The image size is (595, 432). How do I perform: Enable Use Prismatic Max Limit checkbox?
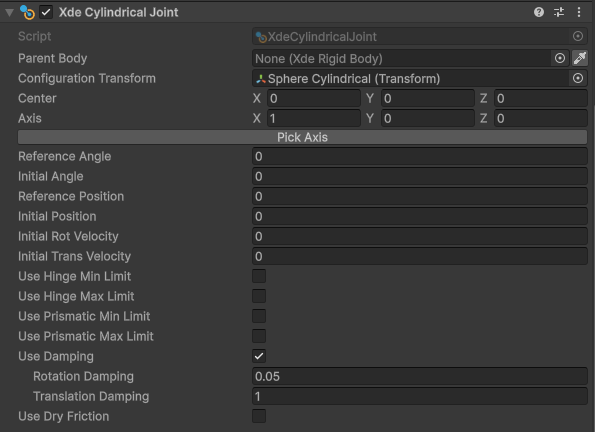click(259, 336)
